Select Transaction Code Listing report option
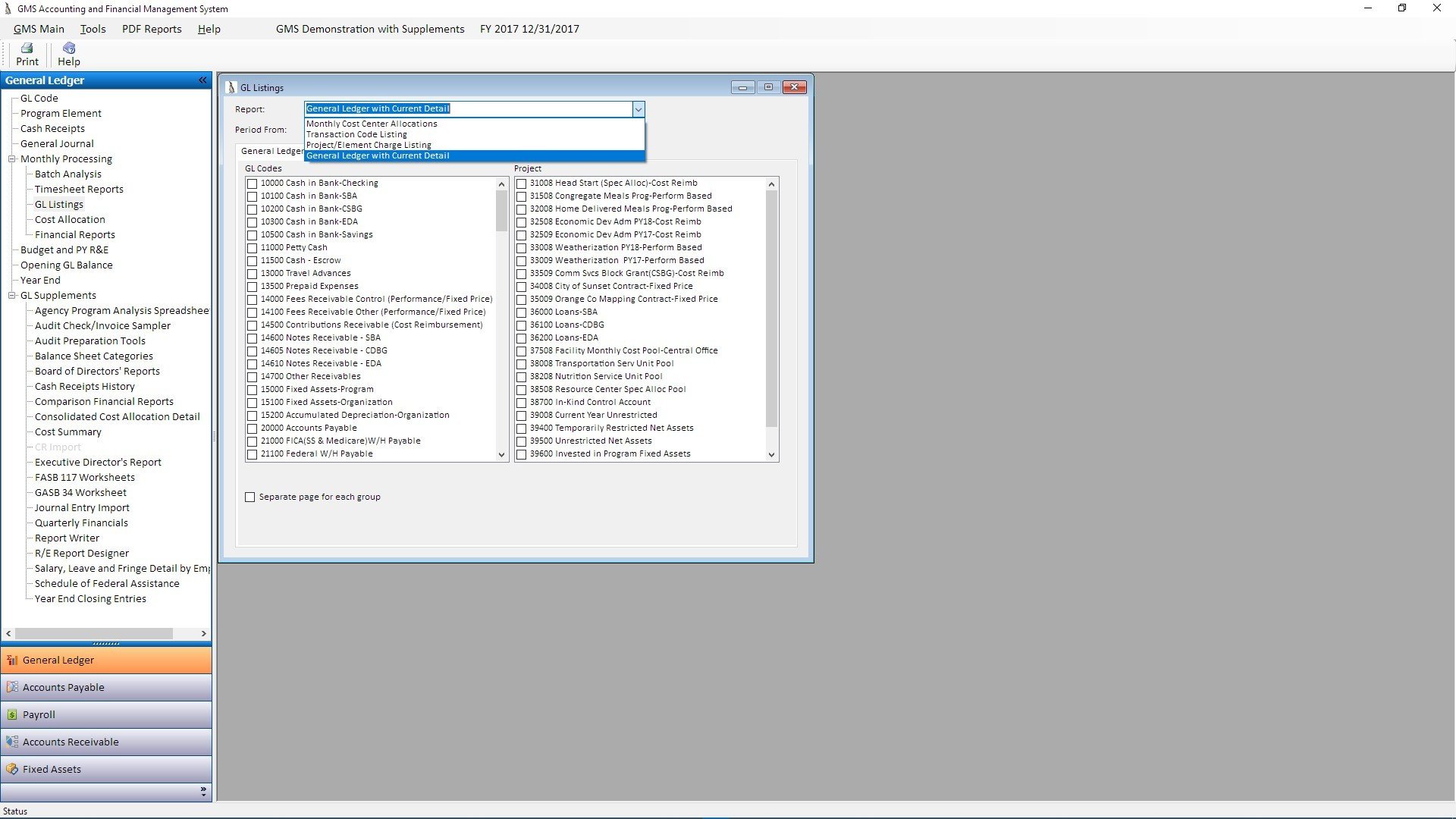 [x=356, y=134]
